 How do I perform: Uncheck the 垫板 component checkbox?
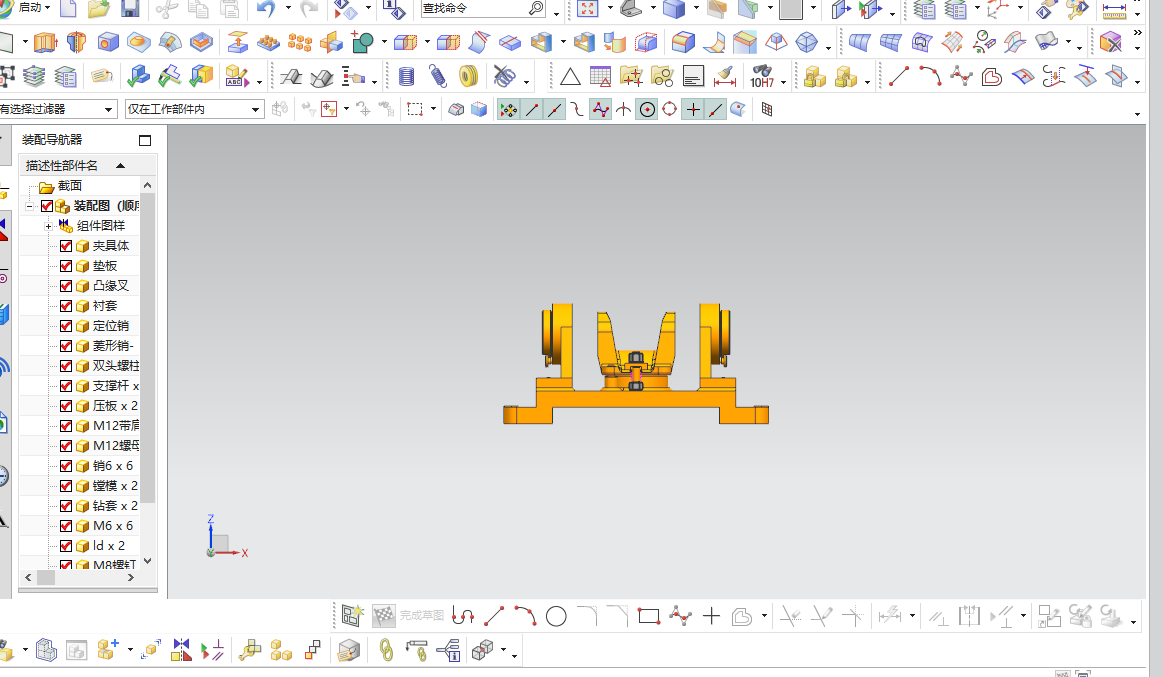click(x=66, y=265)
